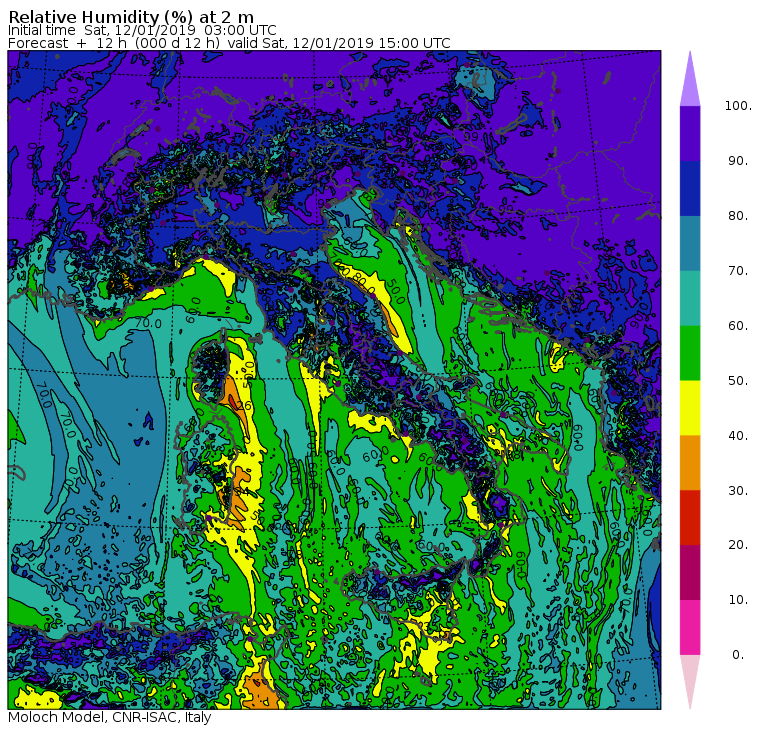Screen dimensions: 760x731
Task: Click the '40.' colorbar label
Action: pos(738,435)
